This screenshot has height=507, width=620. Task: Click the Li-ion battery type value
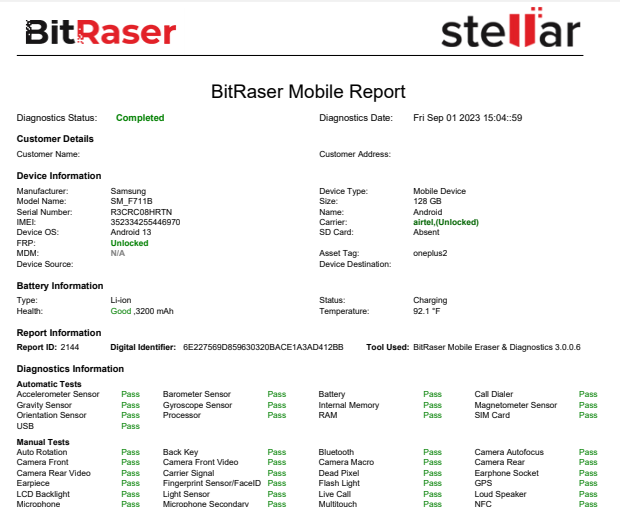tap(121, 300)
